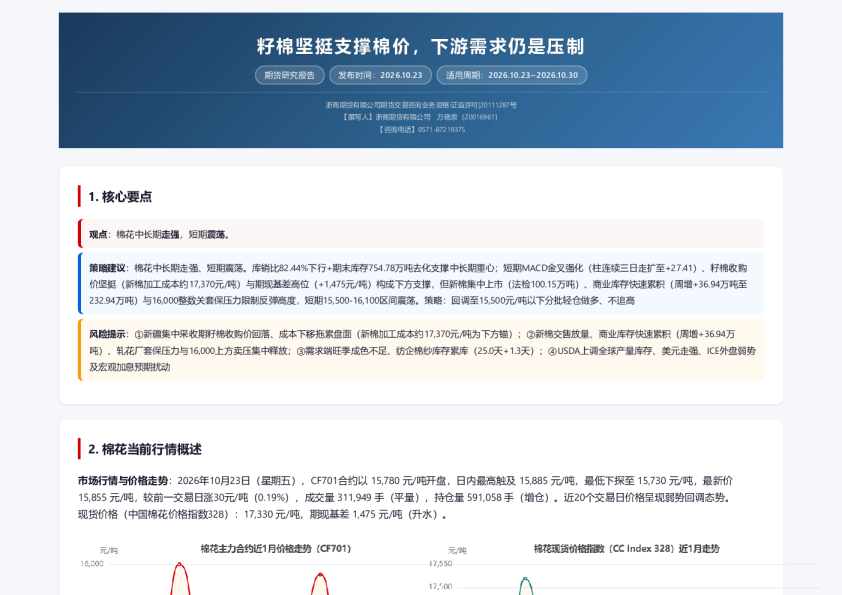
Task: Select the 期货研究报告 pill badge
Action: click(289, 75)
